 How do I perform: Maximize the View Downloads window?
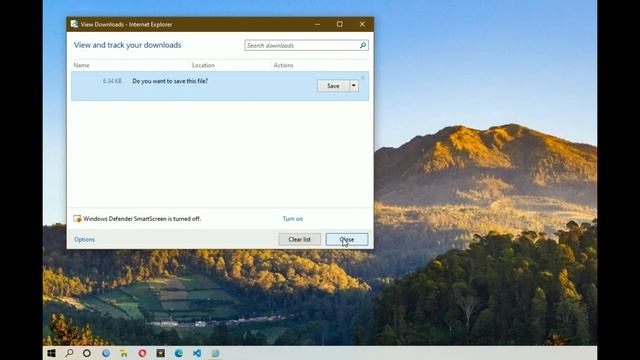[x=340, y=24]
